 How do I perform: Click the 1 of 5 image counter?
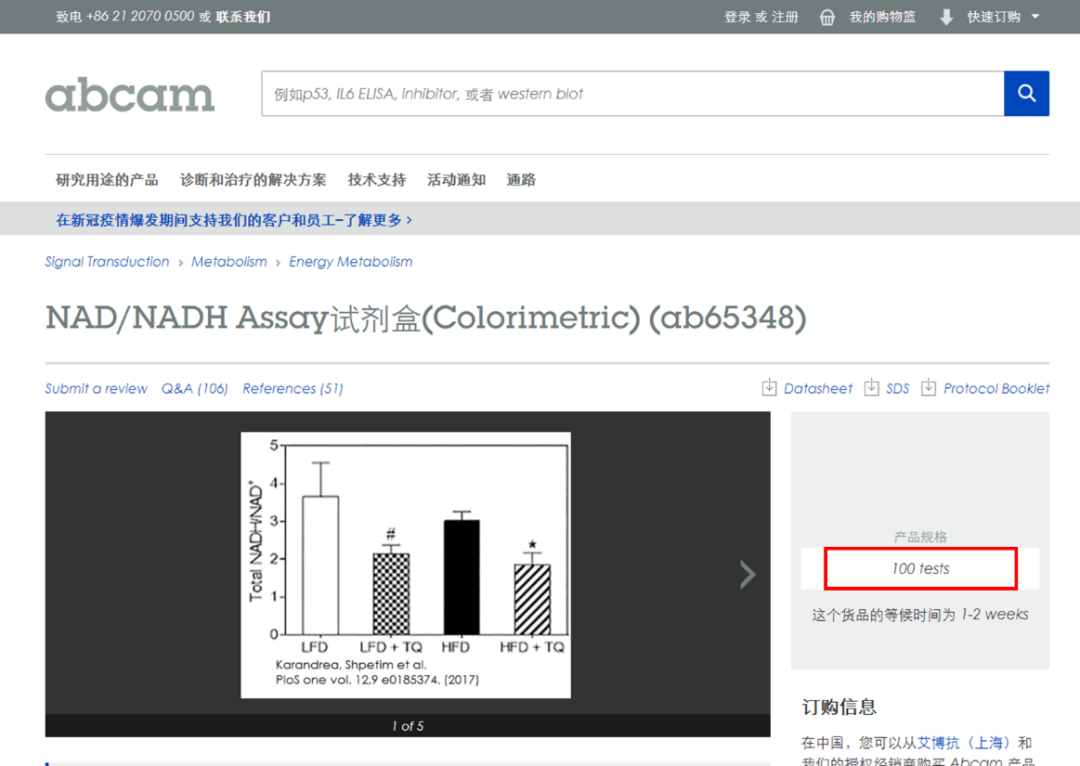[x=408, y=726]
